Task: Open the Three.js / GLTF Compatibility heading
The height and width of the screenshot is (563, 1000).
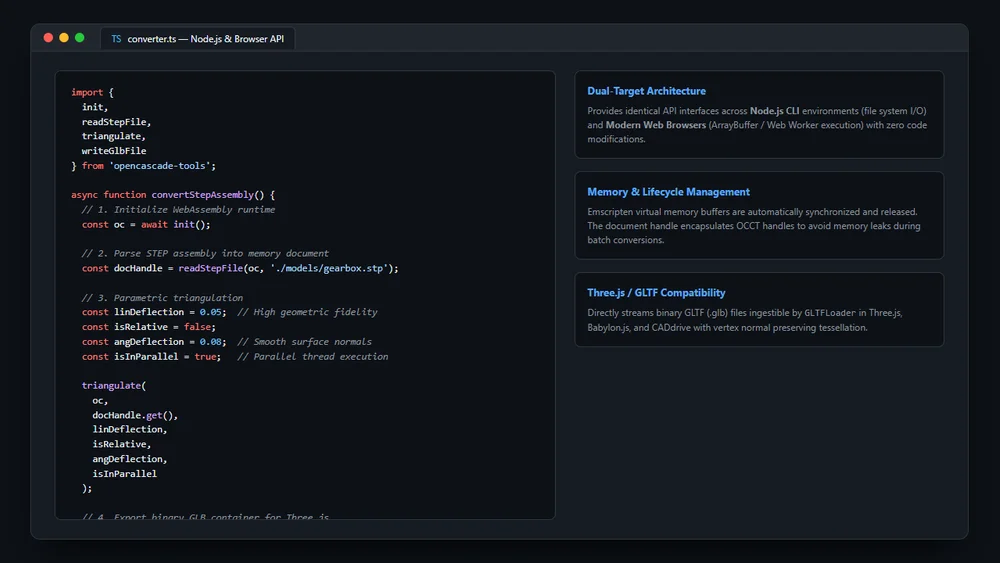Action: [656, 293]
